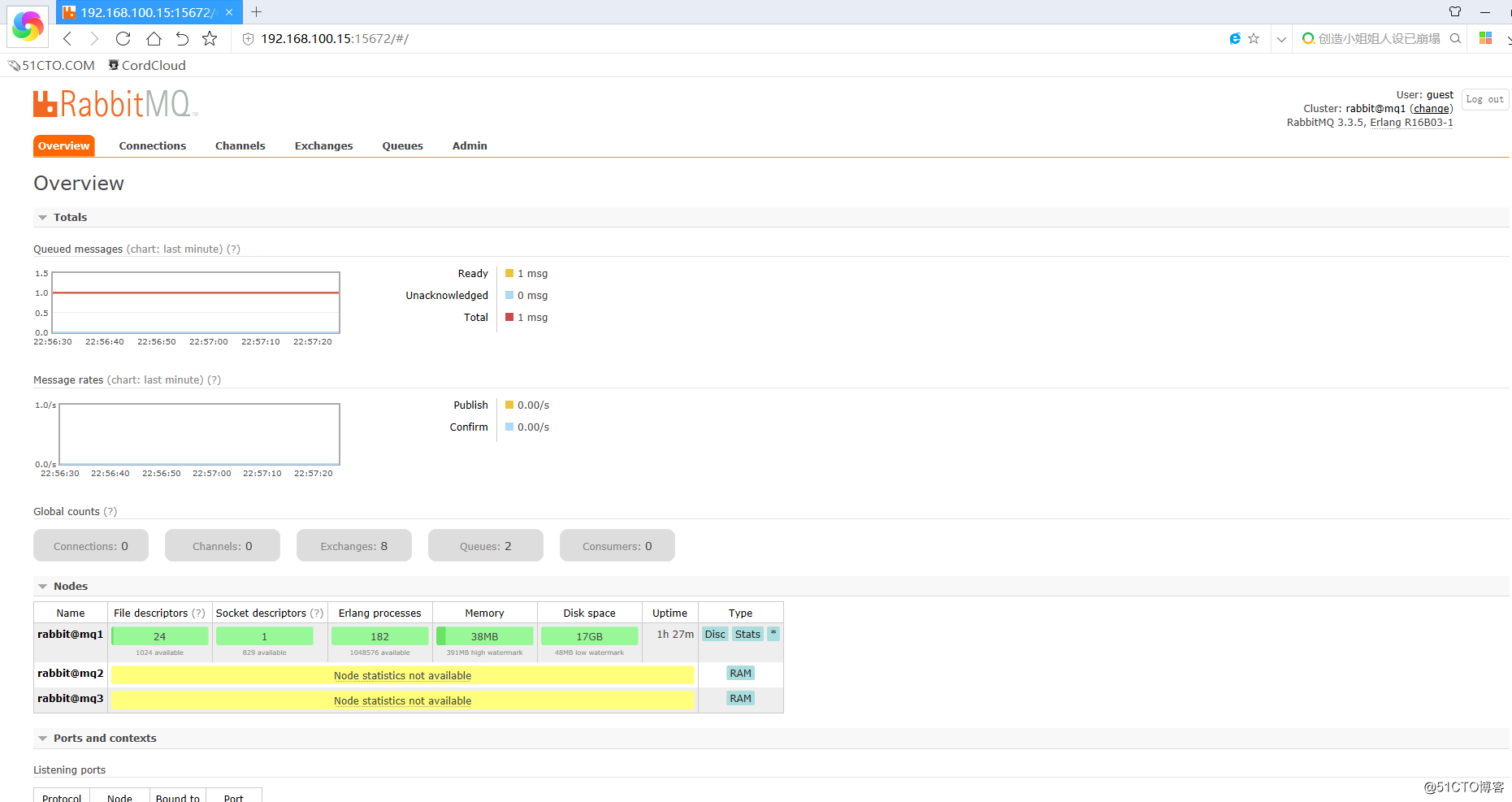Open the CordCloud bookmark

147,65
